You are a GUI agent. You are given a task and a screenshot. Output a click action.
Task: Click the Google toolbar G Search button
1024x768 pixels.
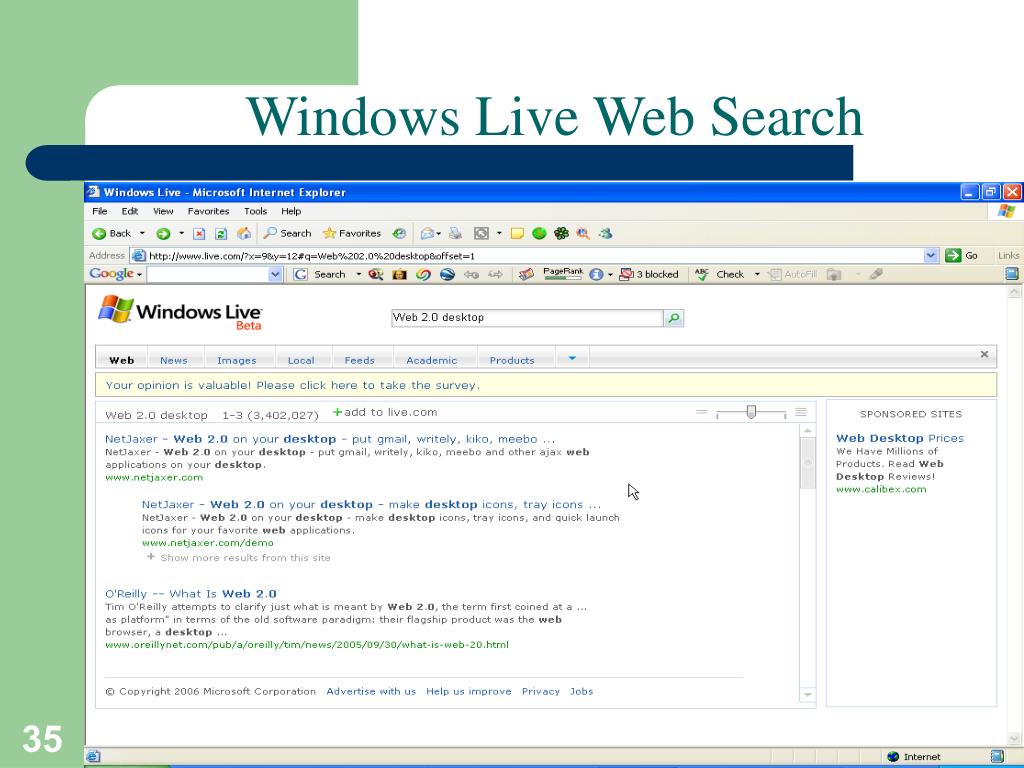[x=319, y=274]
